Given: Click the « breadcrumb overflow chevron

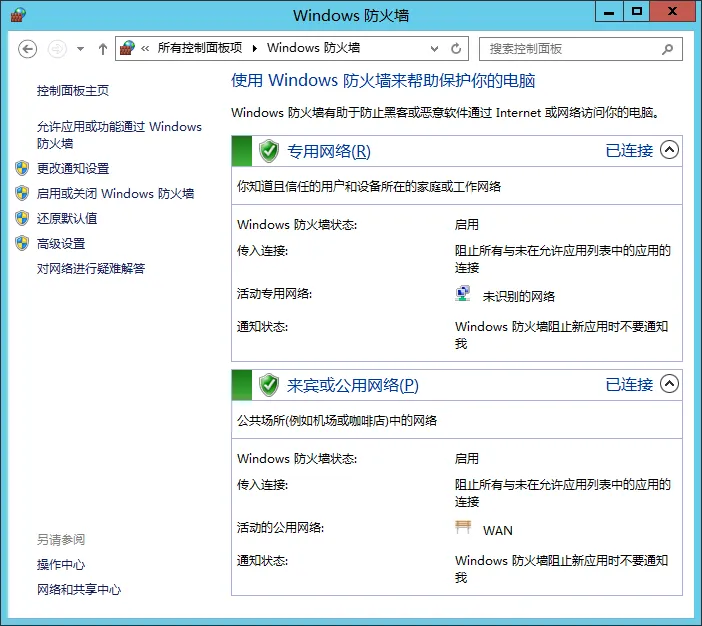Looking at the screenshot, I should [x=145, y=48].
